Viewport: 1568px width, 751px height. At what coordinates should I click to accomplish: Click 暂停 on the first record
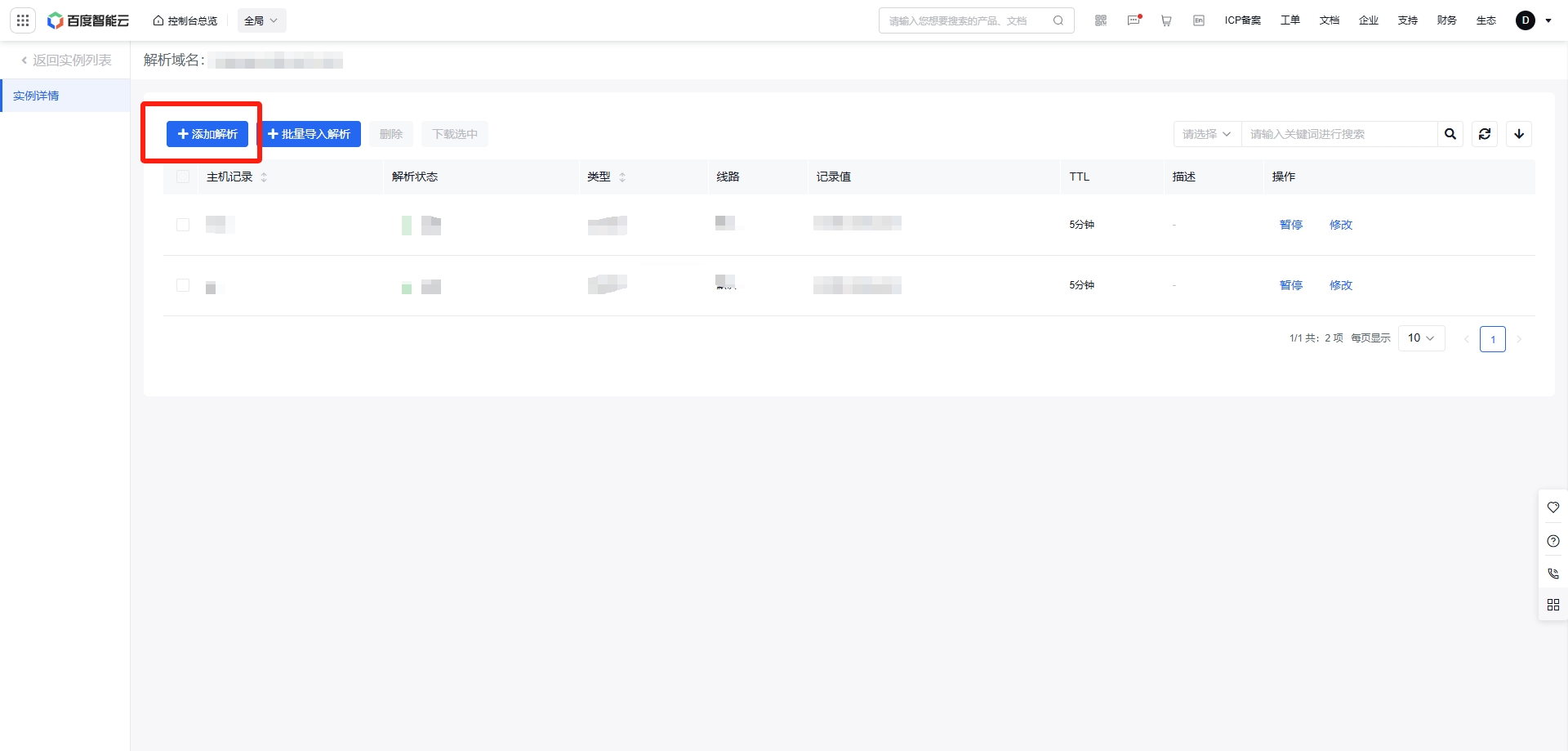[1291, 225]
